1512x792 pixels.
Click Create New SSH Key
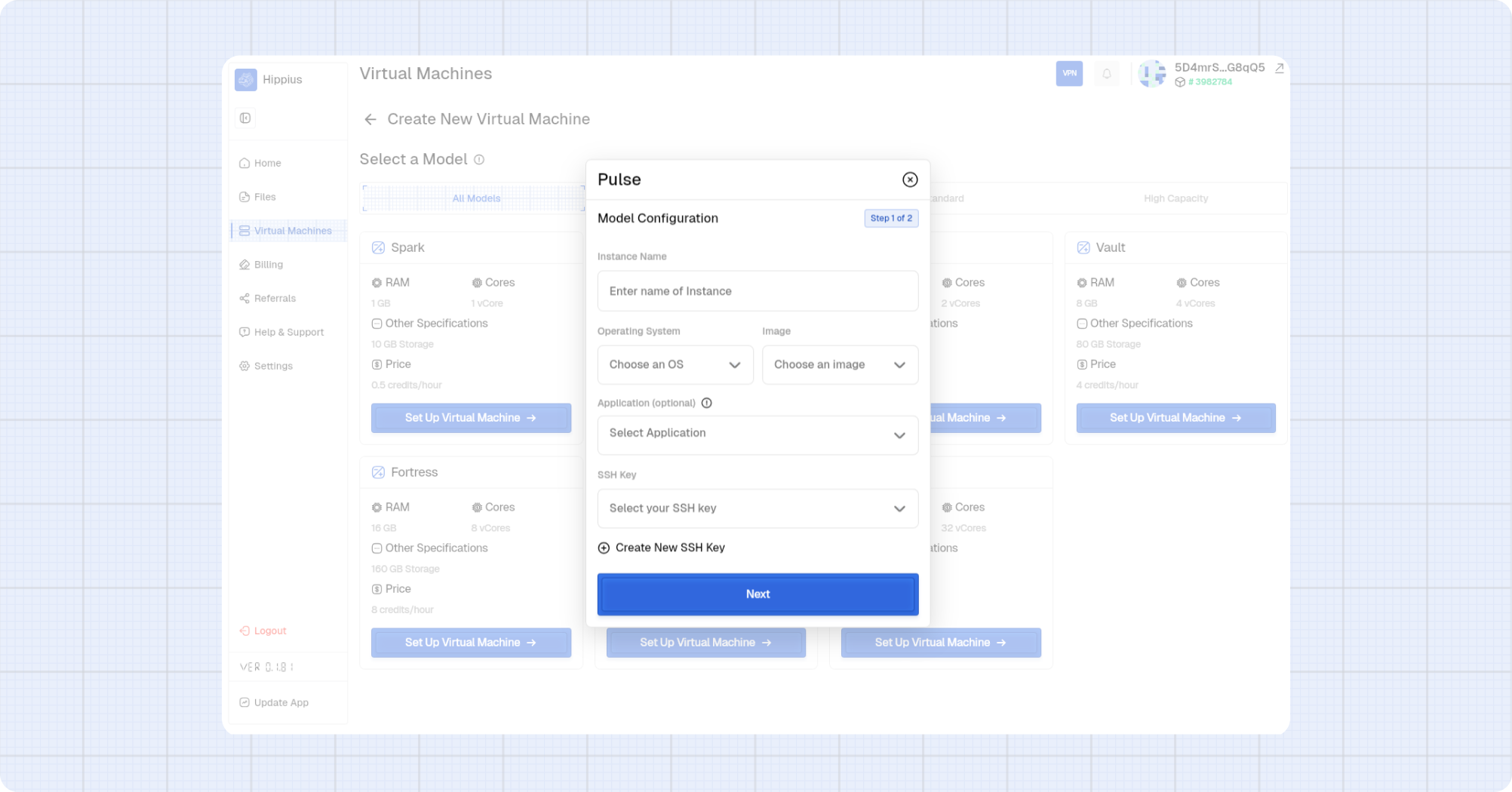pos(661,547)
